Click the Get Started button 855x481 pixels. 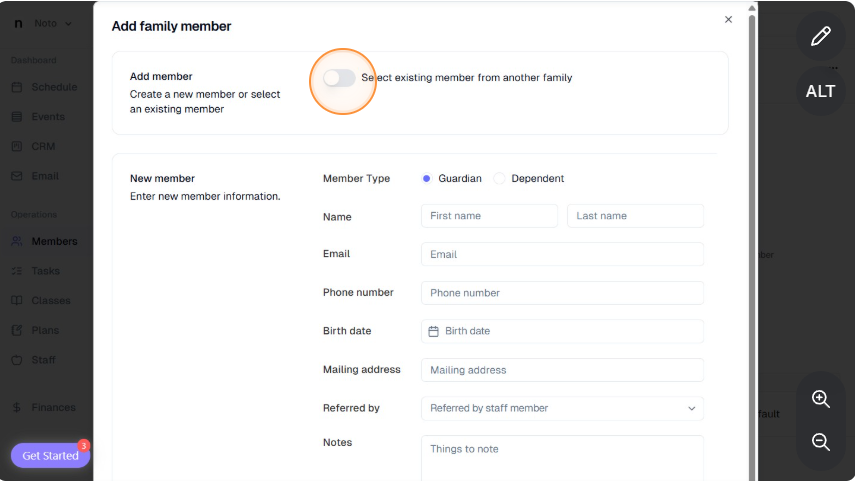(x=50, y=455)
